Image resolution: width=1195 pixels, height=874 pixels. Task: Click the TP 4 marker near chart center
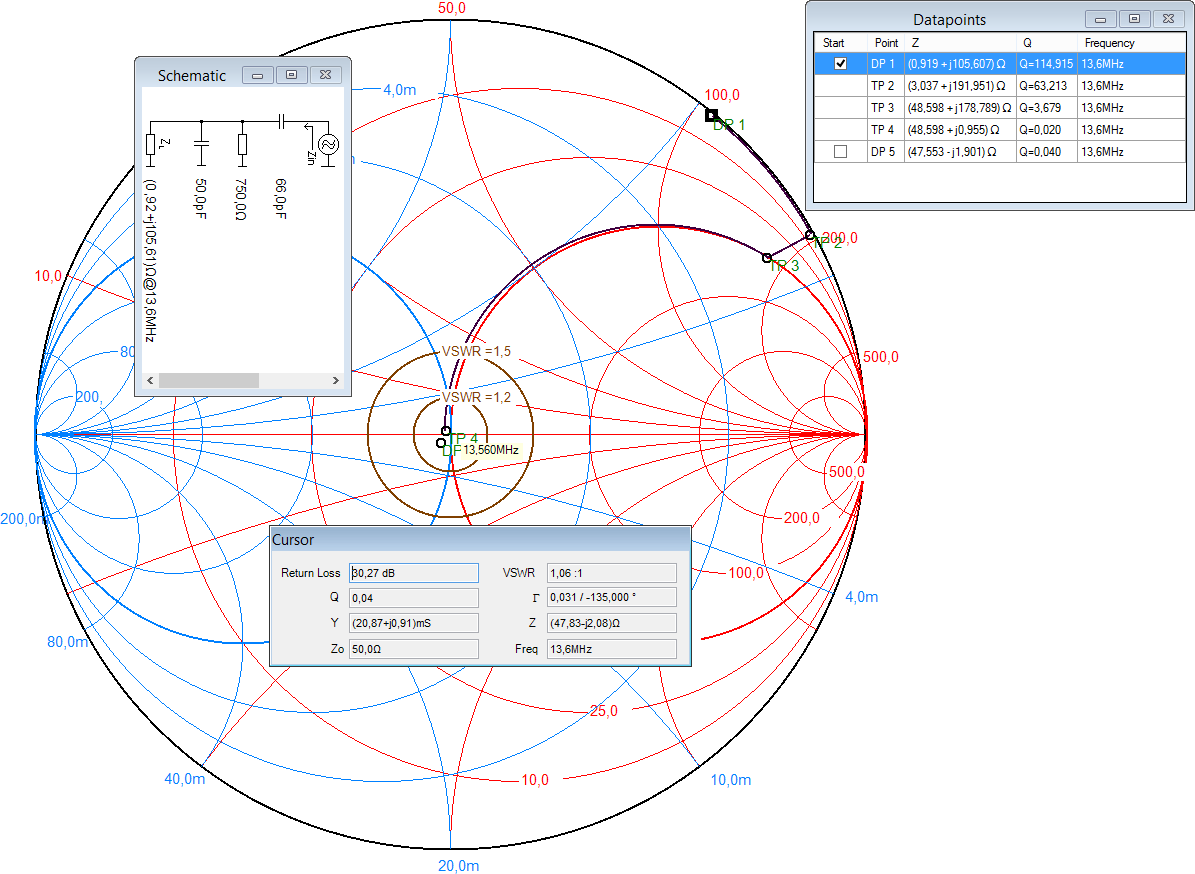pos(446,431)
